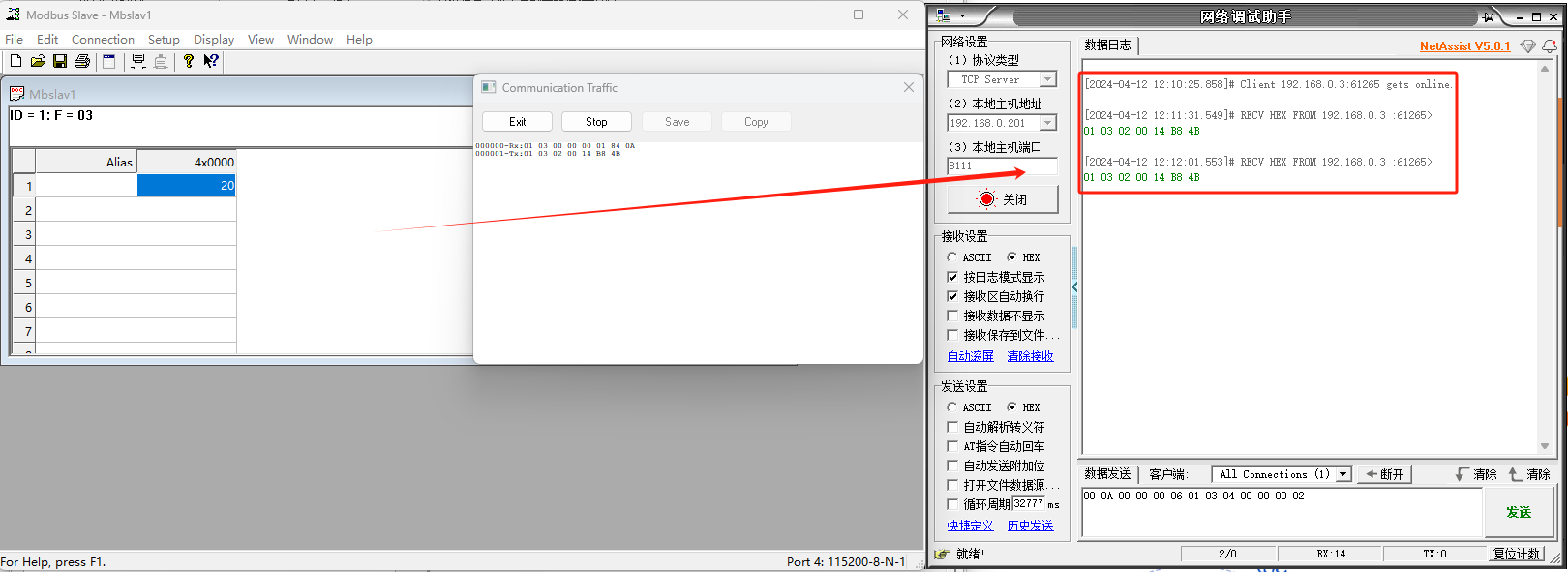
Task: Click the local host port 8111 field
Action: click(1001, 166)
